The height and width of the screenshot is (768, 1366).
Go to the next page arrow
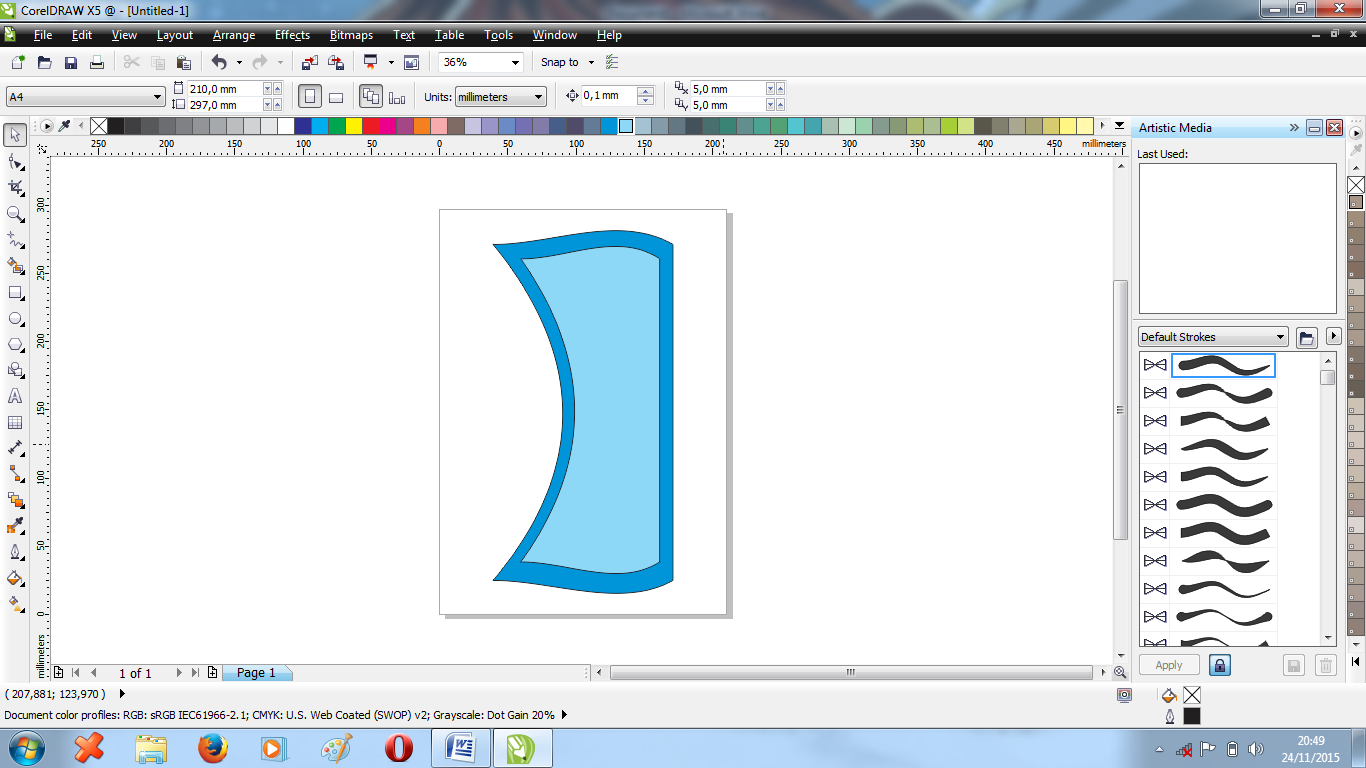coord(179,673)
